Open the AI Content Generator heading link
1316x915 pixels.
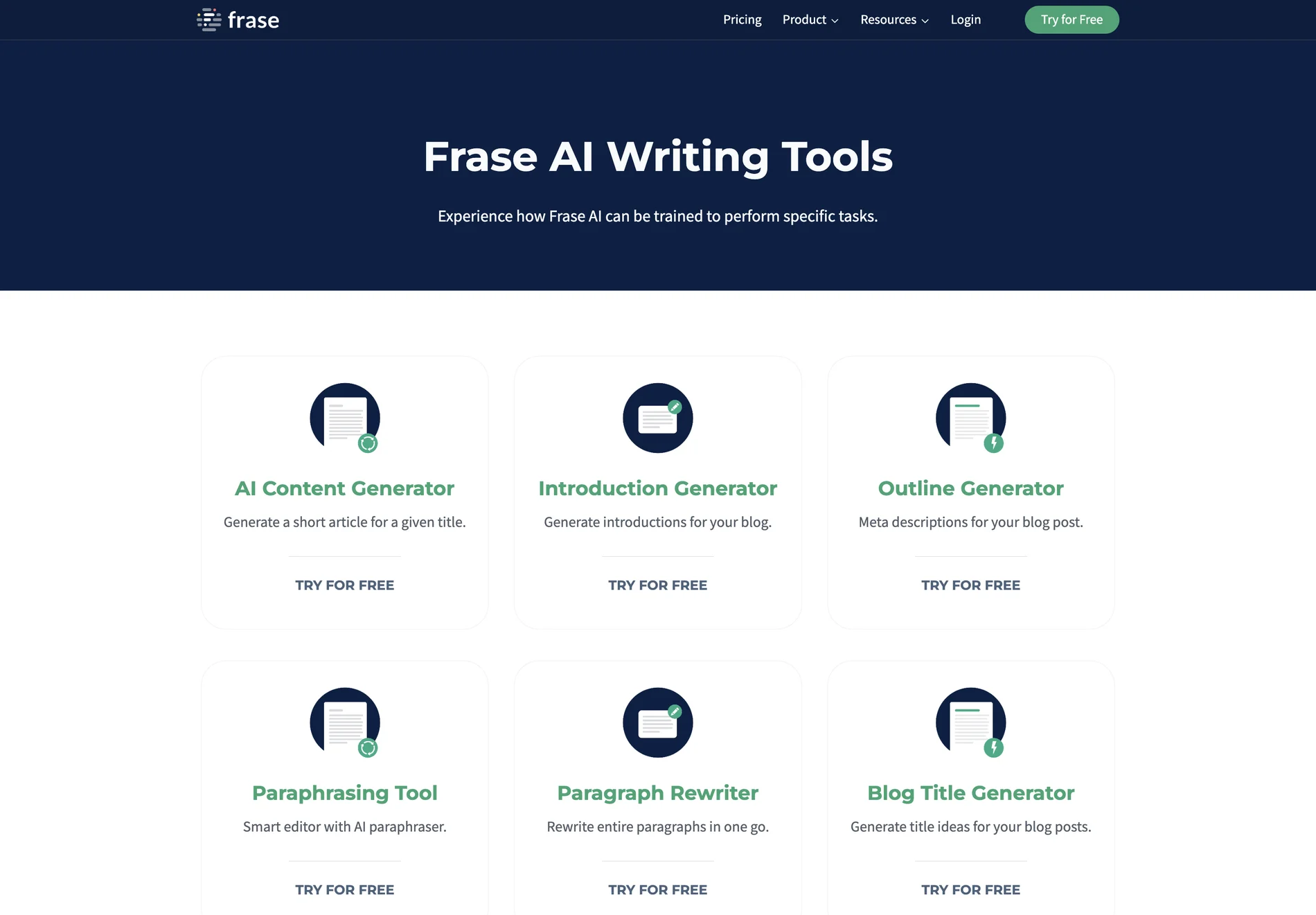click(x=345, y=488)
